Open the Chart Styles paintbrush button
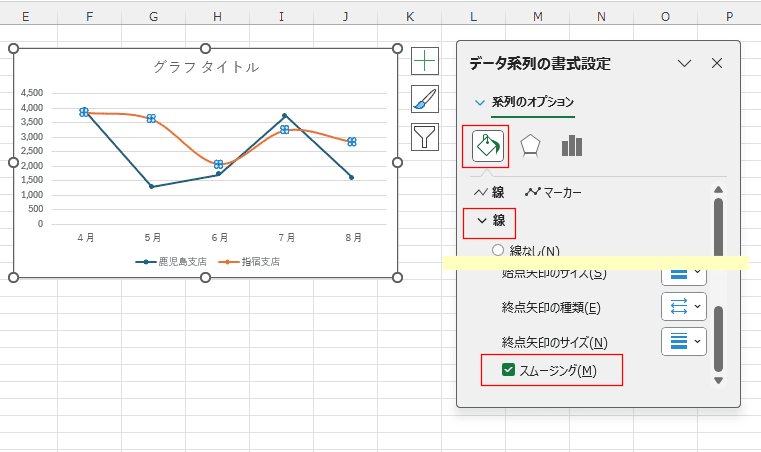The width and height of the screenshot is (761, 452). tap(425, 99)
